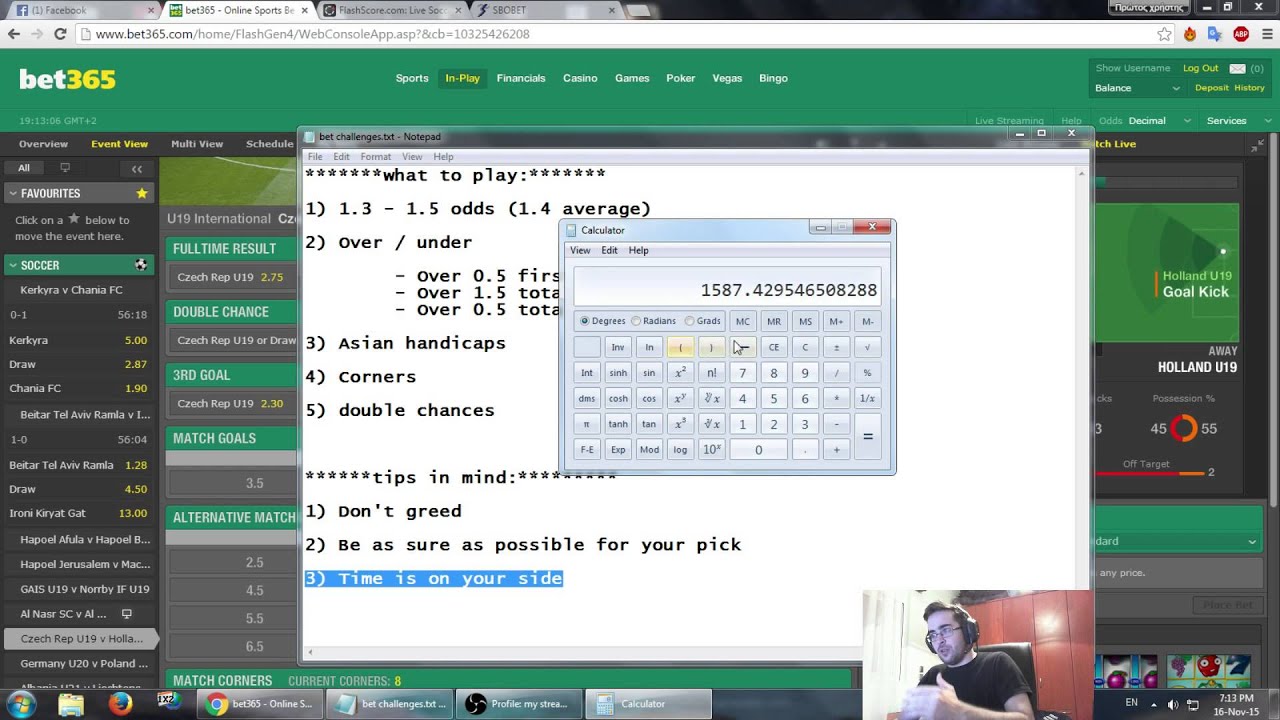Click the percent key in Calculator
The width and height of the screenshot is (1280, 720).
pos(867,373)
